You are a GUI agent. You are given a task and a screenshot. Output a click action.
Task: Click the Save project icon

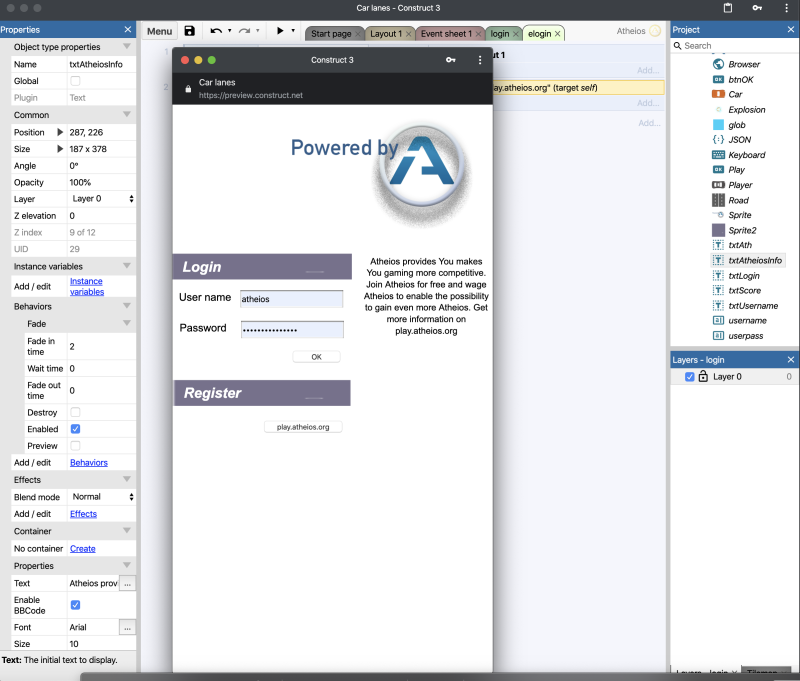[x=189, y=31]
